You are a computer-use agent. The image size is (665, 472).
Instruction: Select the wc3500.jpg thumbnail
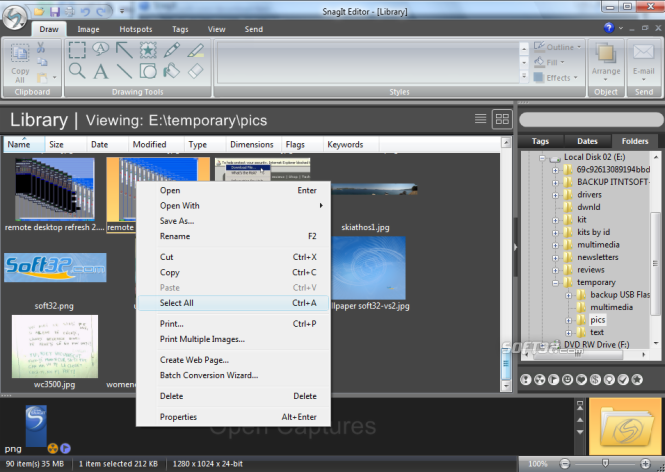55,346
